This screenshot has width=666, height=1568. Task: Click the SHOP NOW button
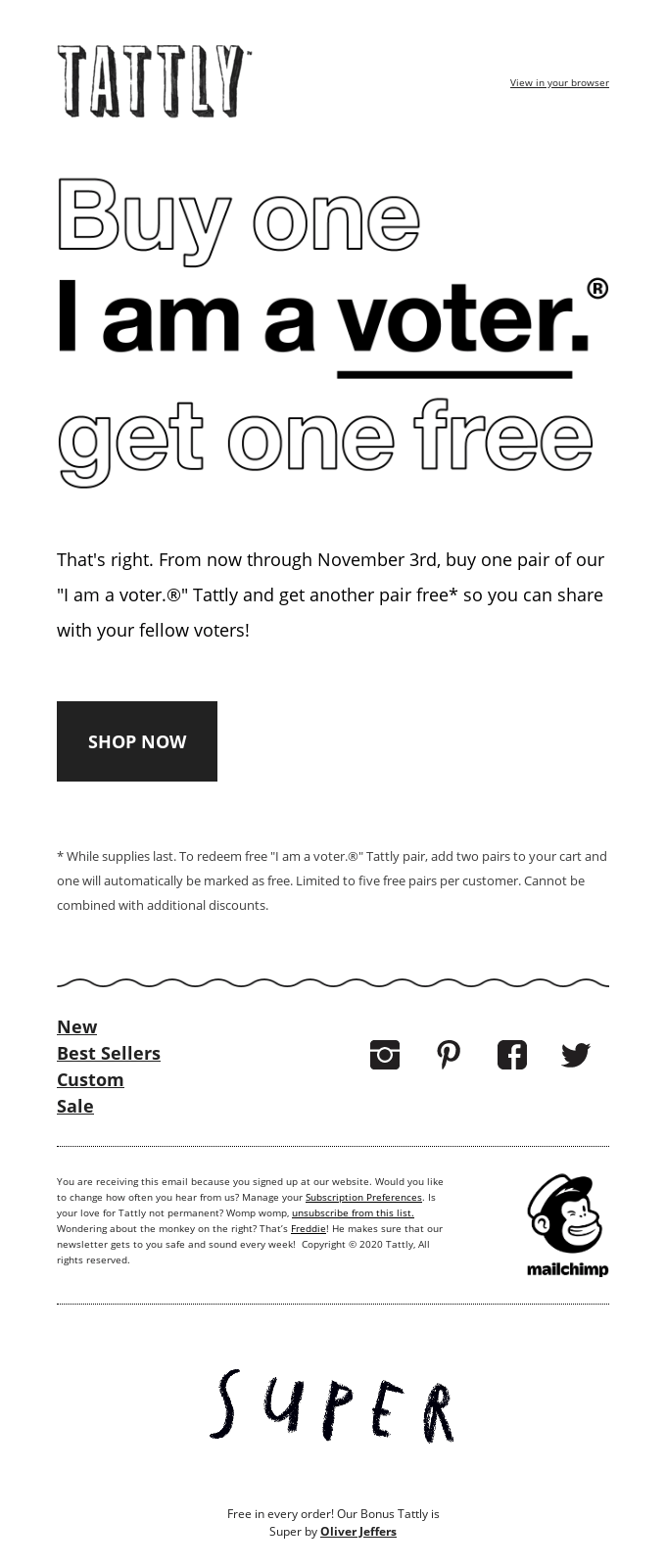(137, 741)
